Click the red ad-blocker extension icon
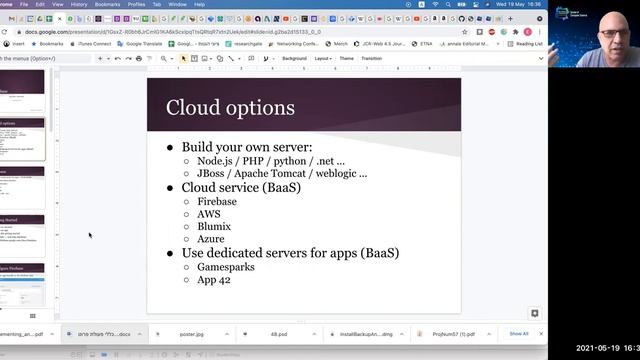Viewport: 640px width, 360px height. coord(492,32)
